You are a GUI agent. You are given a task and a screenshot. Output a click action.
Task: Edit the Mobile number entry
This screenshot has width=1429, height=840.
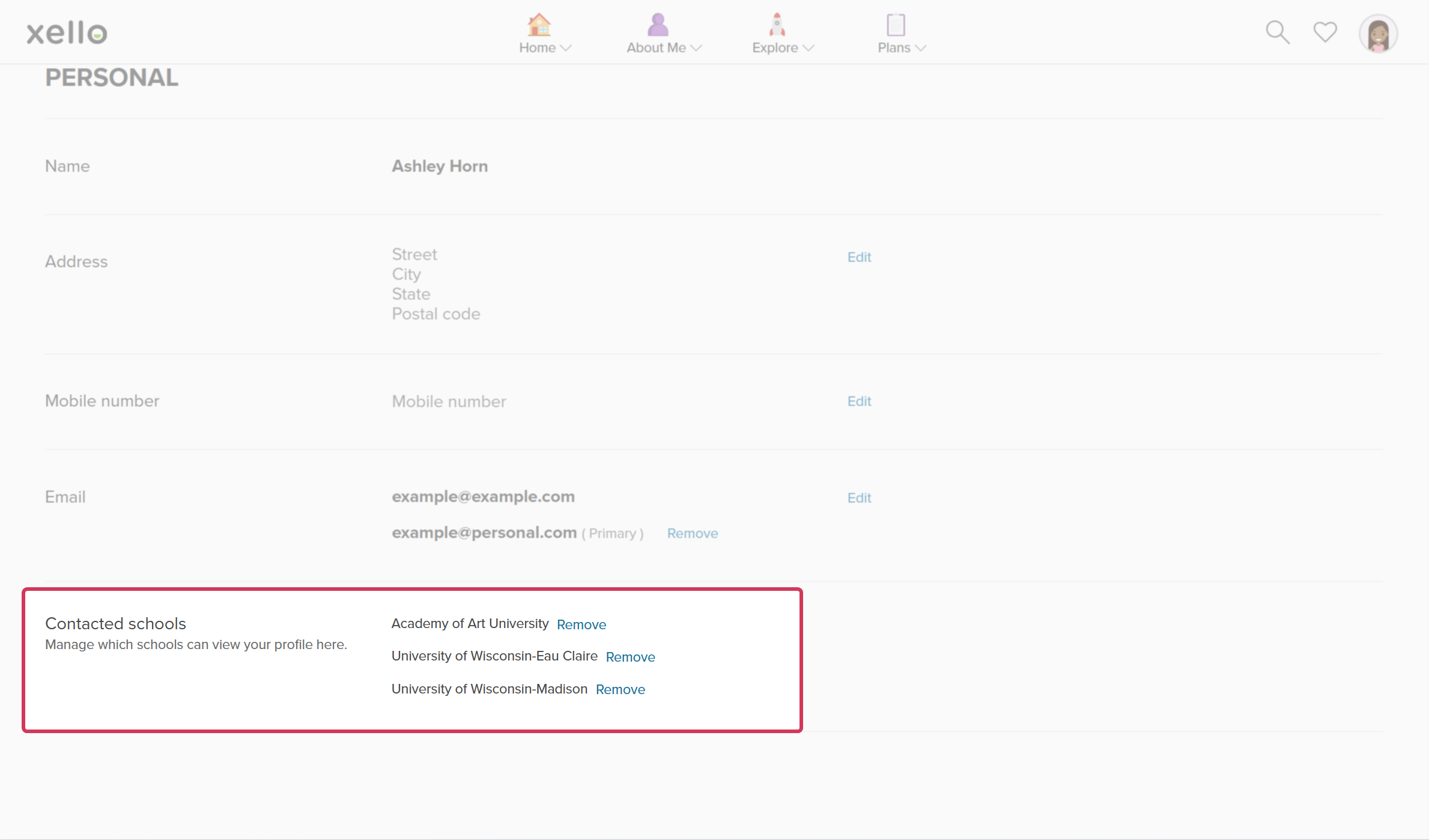click(859, 400)
